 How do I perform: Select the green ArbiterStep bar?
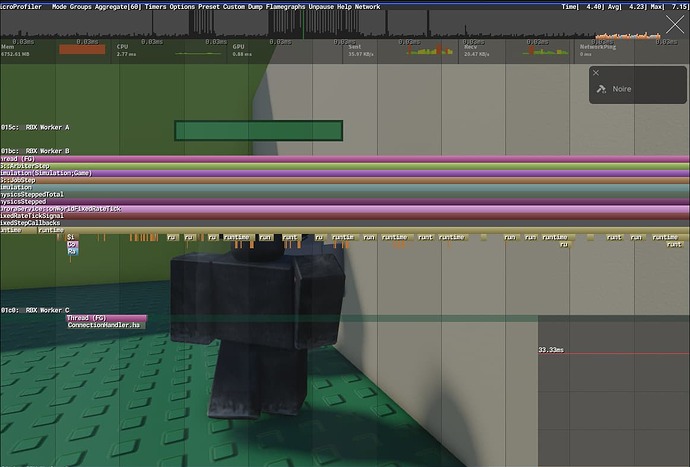(345, 166)
